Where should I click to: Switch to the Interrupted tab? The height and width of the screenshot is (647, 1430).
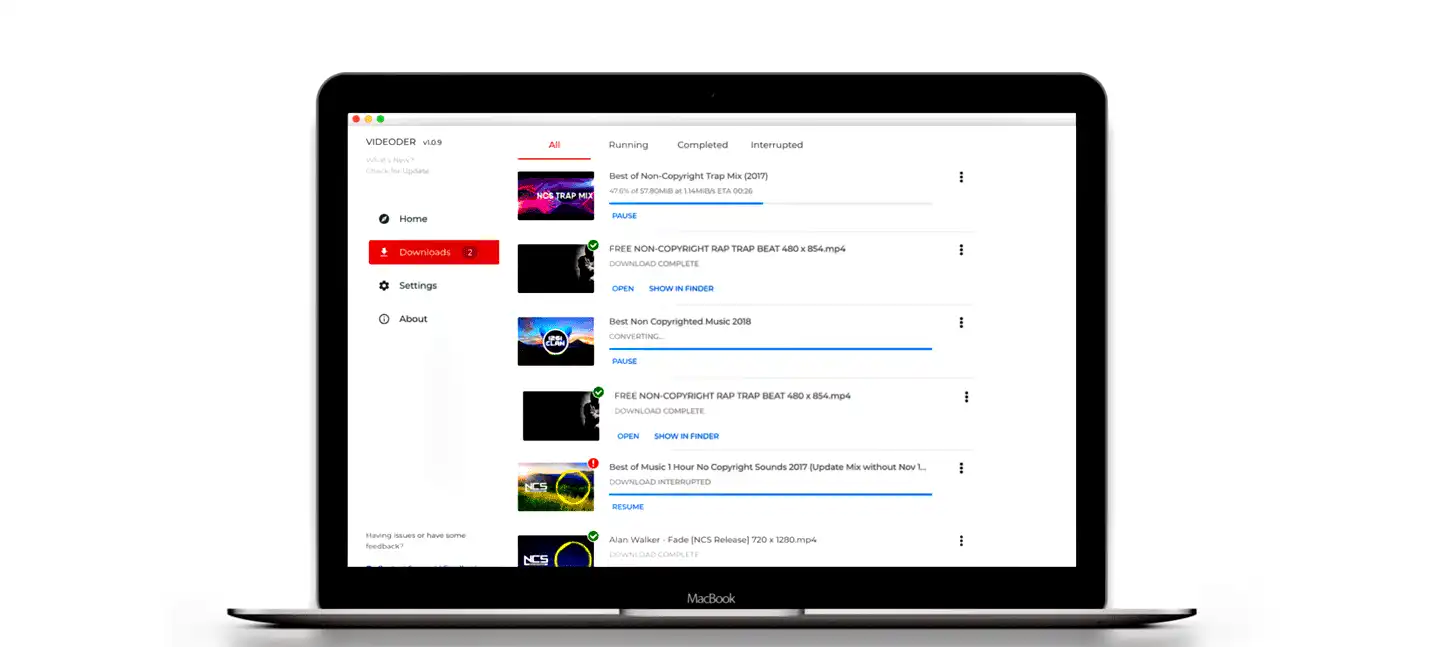[x=777, y=145]
